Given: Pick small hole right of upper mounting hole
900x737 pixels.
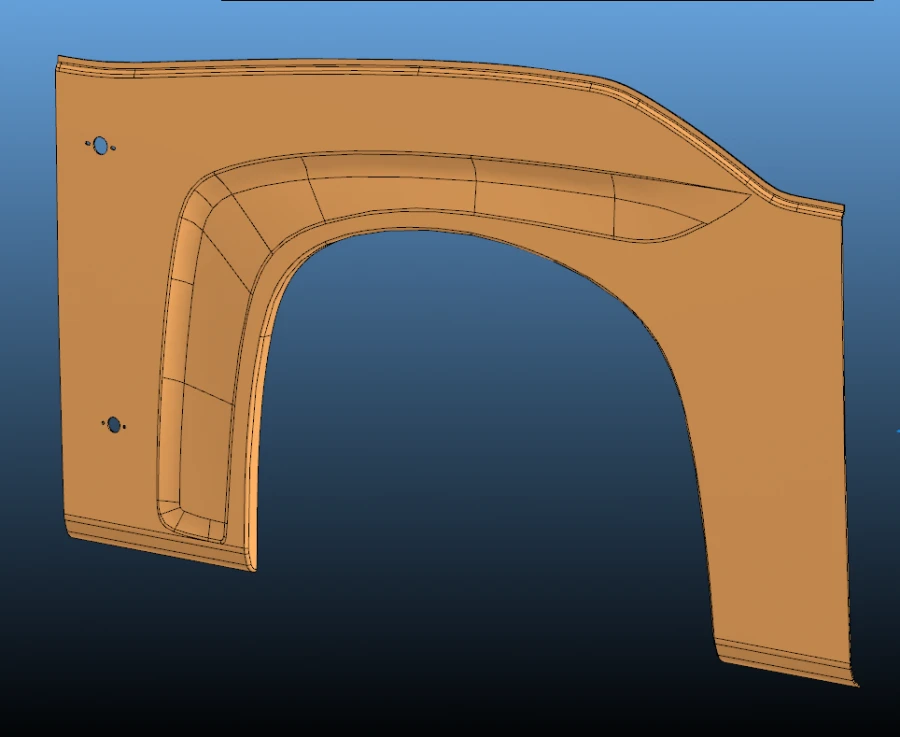Looking at the screenshot, I should 112,149.
